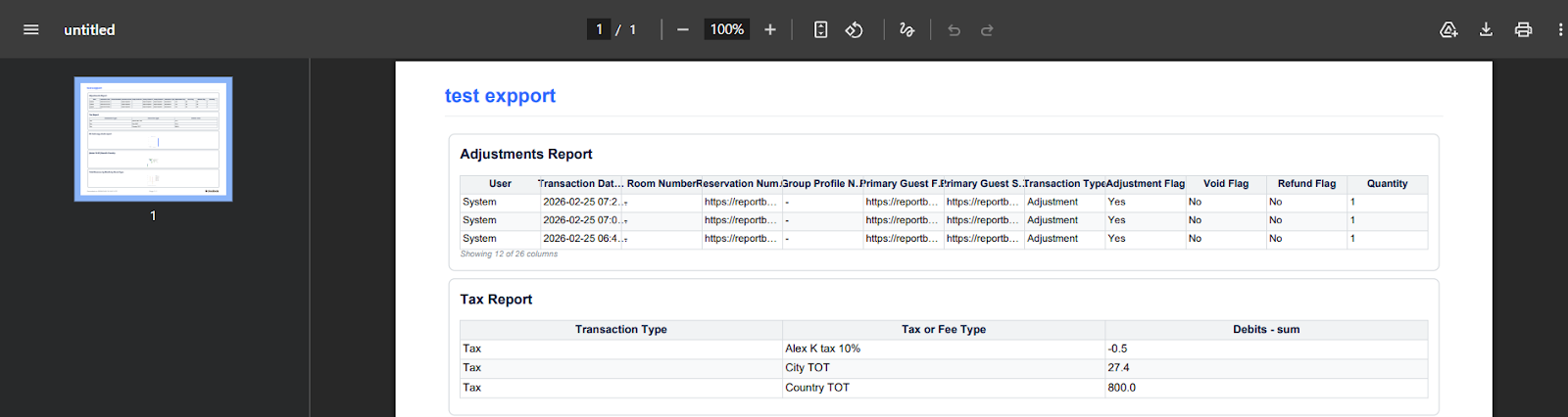1568x417 pixels.
Task: Click the current page number field
Action: 599,29
